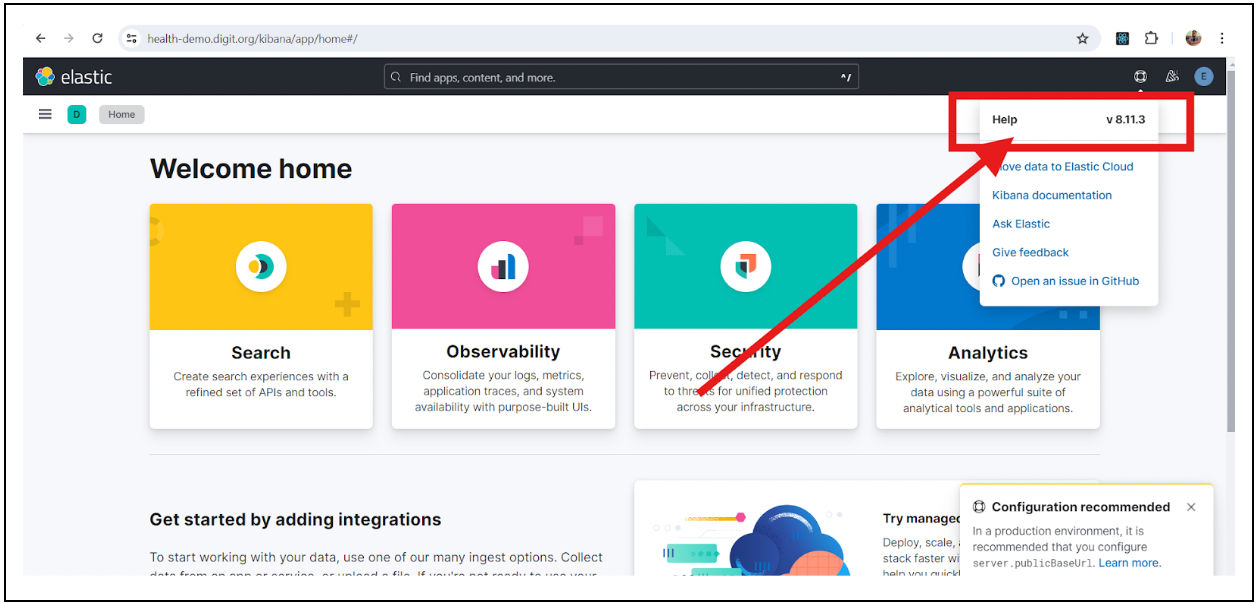Dismiss the Configuration recommended notification
This screenshot has height=604, width=1256.
click(1191, 507)
